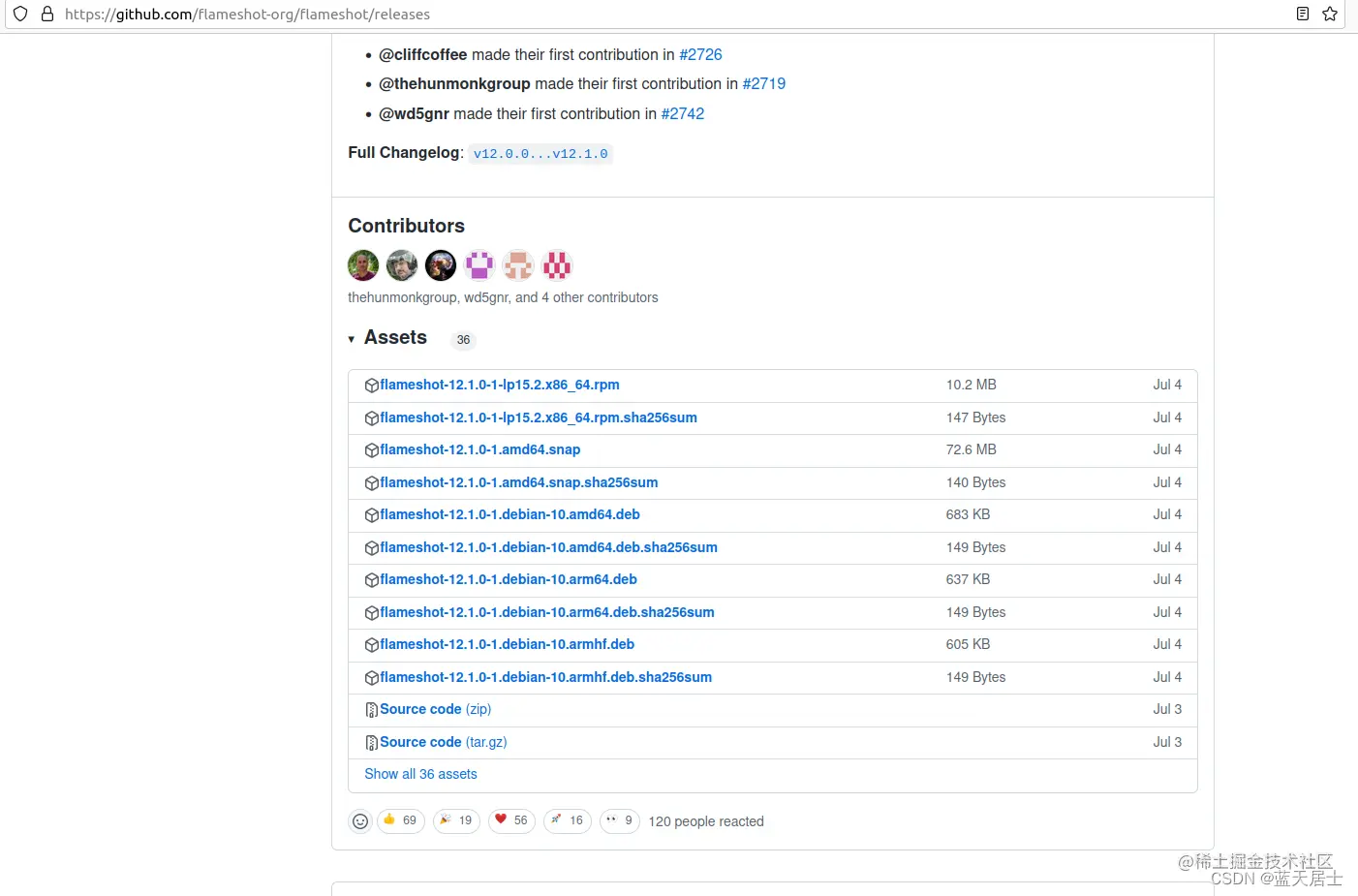Click package icon beside debian-10.arm64.deb file

(x=371, y=580)
